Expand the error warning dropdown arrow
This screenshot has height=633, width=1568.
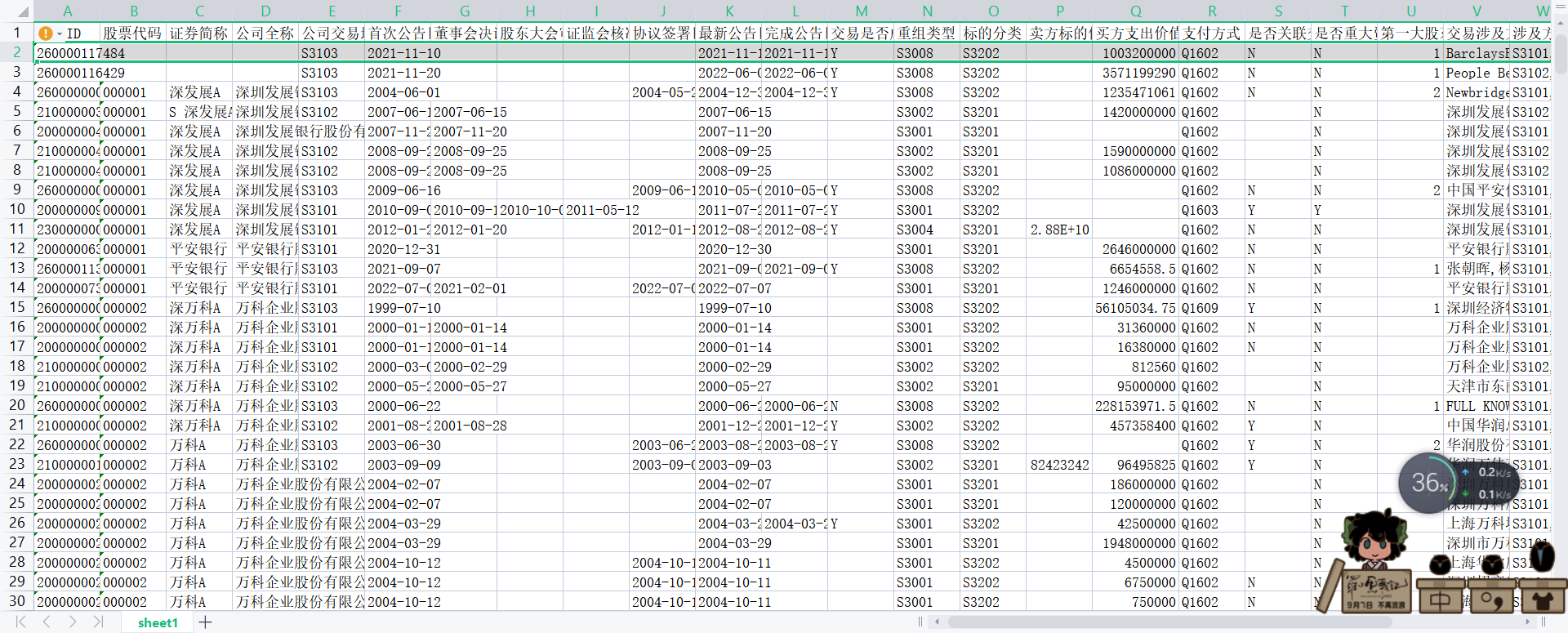(60, 34)
